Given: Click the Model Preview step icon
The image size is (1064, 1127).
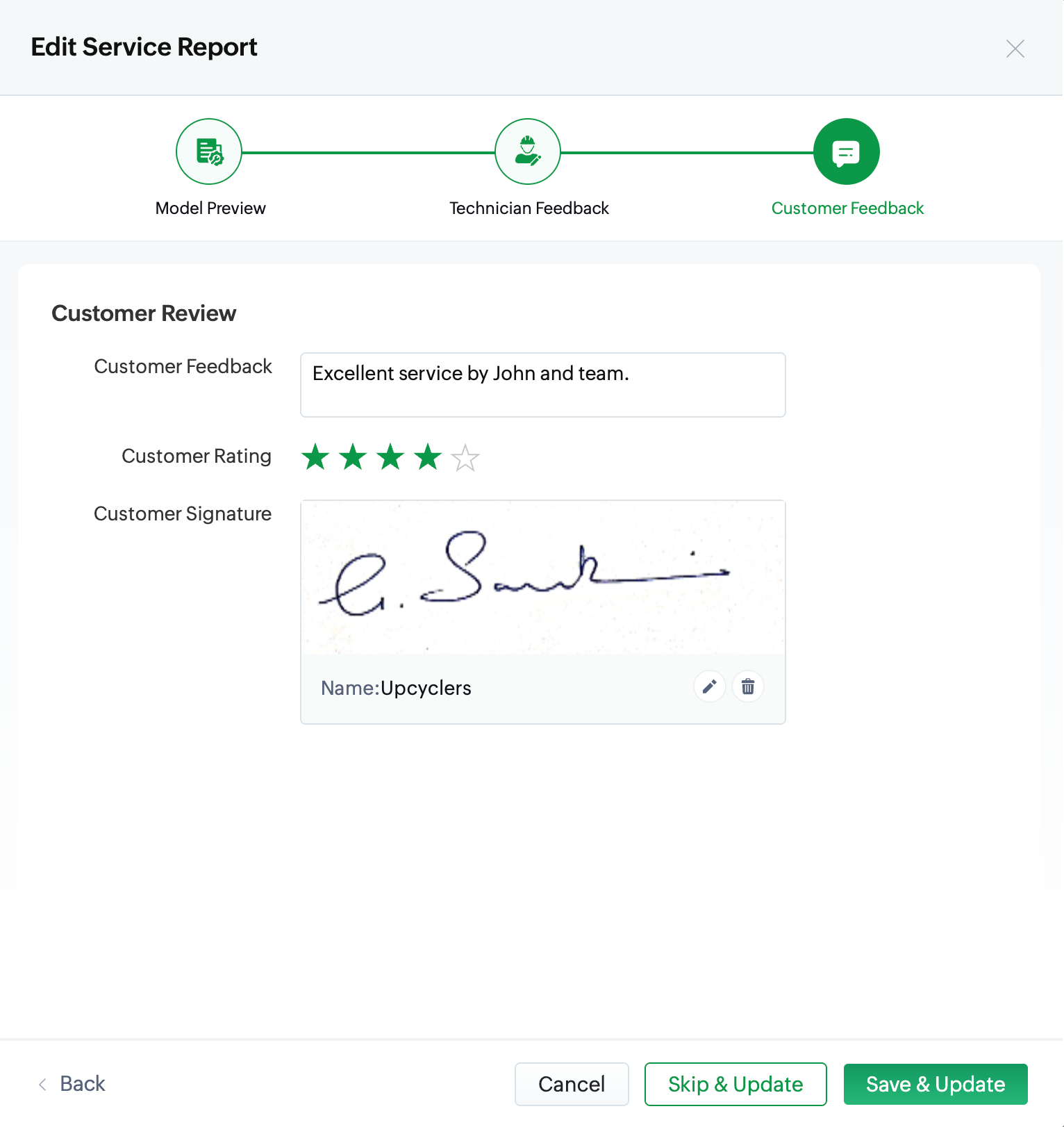Looking at the screenshot, I should point(209,151).
